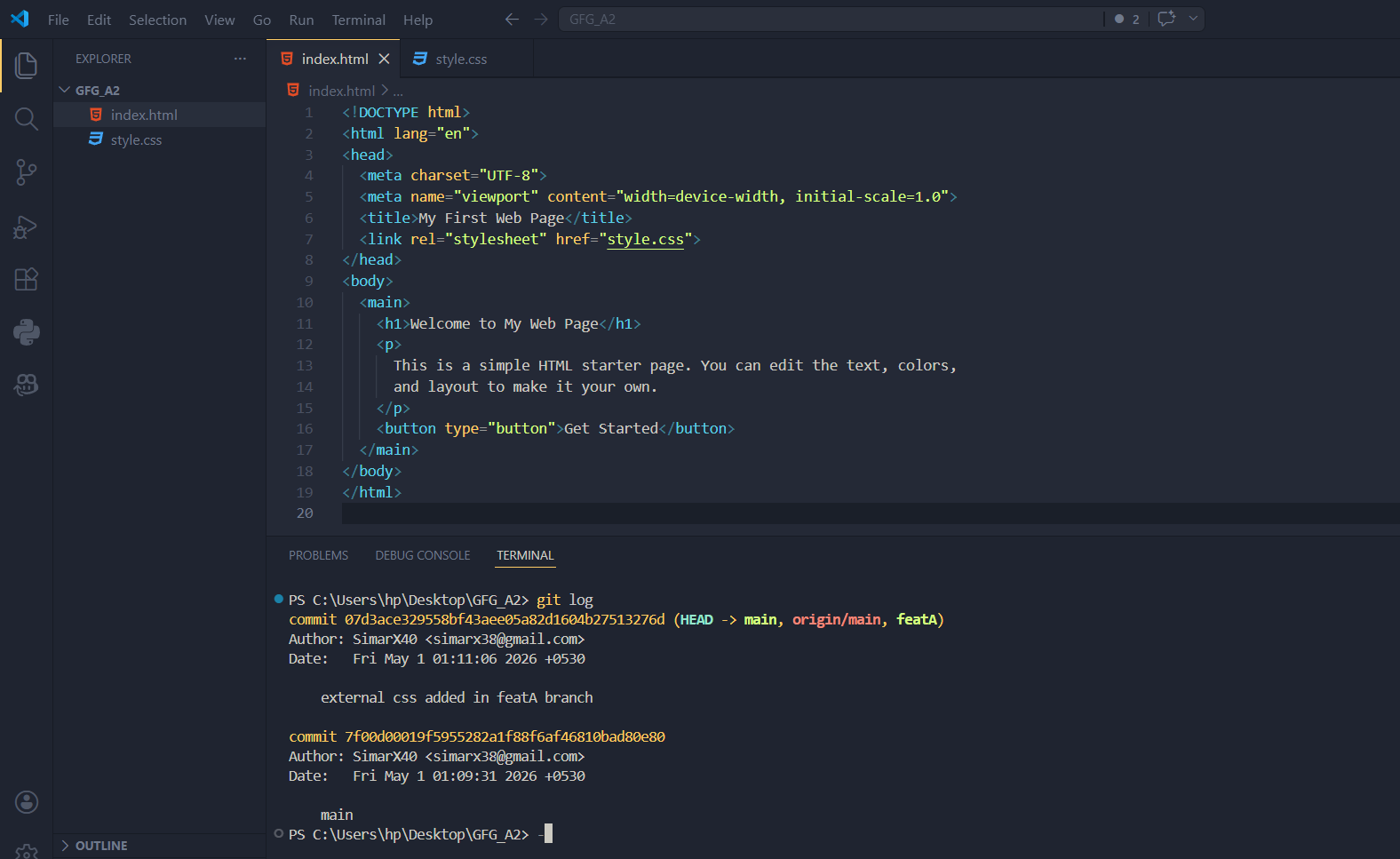Viewport: 1400px width, 859px height.
Task: Click the EXPLORER panel title
Action: pyautogui.click(x=103, y=59)
